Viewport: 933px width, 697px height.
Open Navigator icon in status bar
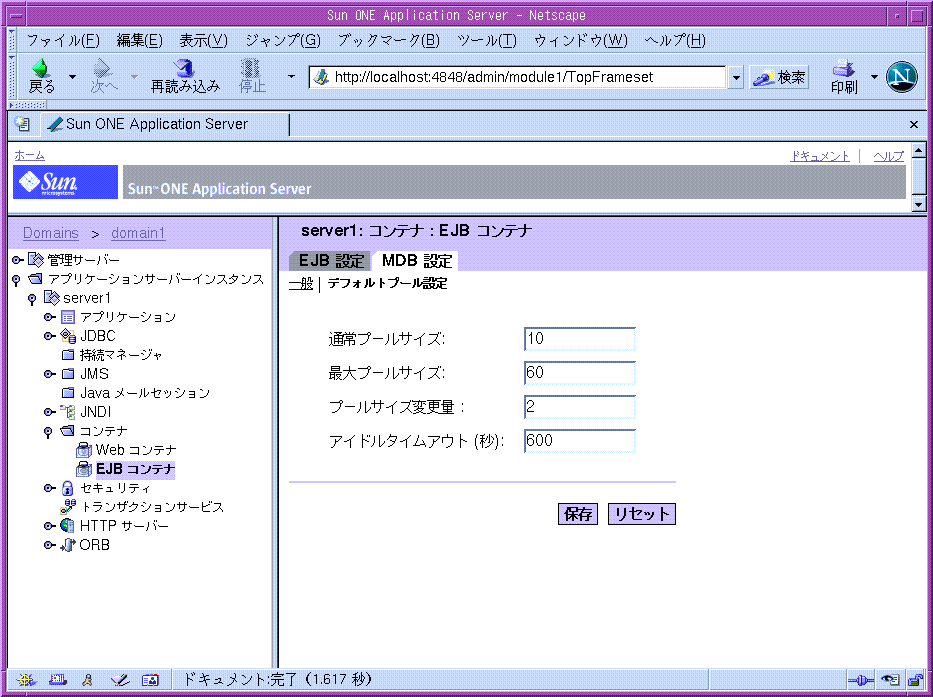[x=26, y=680]
